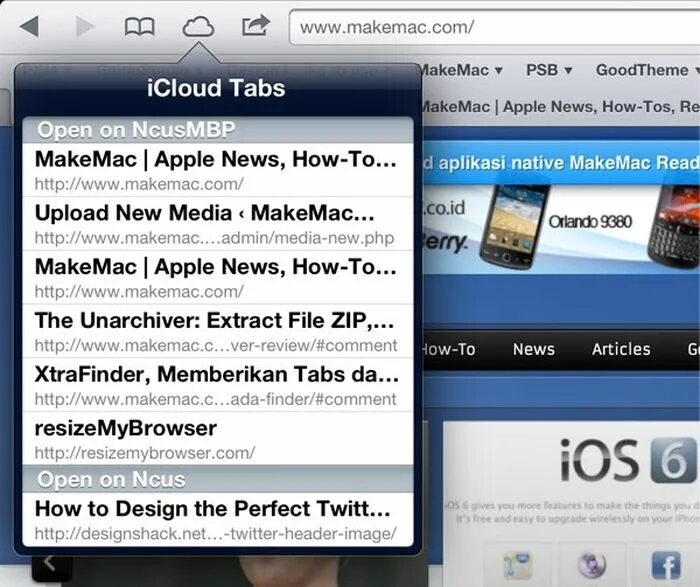The height and width of the screenshot is (587, 700).
Task: Open Upload New Media MakeMac tab
Action: [x=218, y=224]
